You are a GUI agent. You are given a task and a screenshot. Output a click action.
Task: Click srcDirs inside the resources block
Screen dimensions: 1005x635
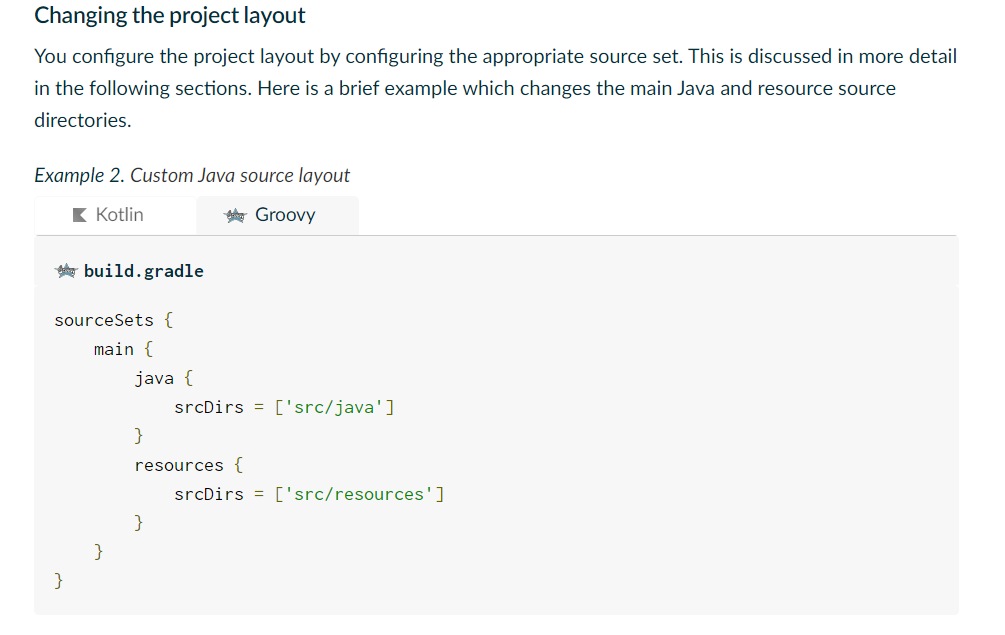[x=209, y=494]
